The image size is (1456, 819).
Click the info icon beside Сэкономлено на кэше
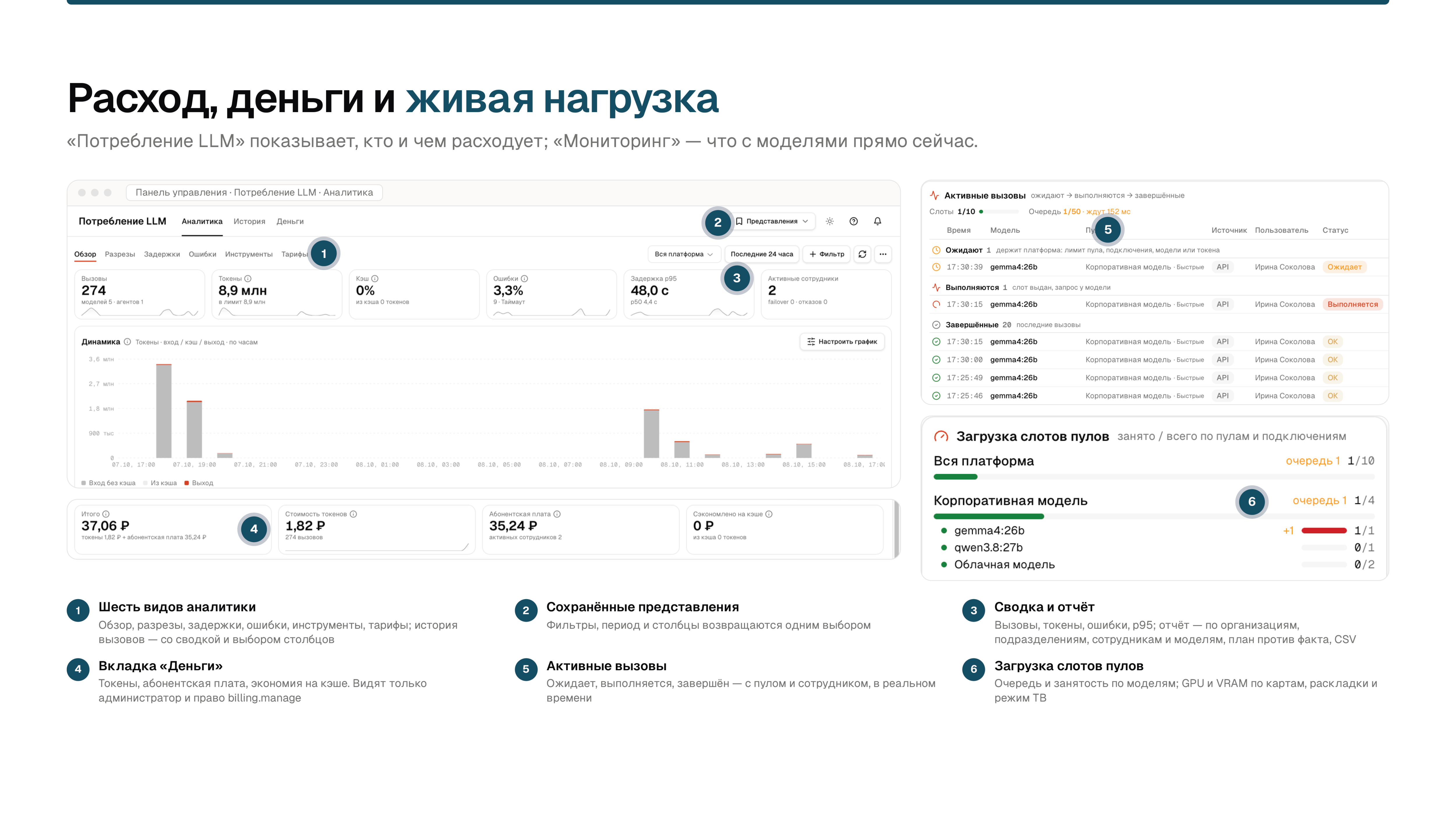(x=769, y=514)
